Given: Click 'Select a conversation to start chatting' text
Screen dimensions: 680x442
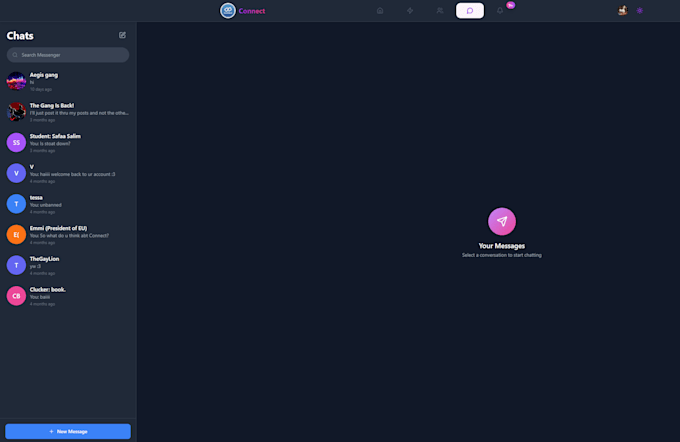Looking at the screenshot, I should click(x=502, y=255).
